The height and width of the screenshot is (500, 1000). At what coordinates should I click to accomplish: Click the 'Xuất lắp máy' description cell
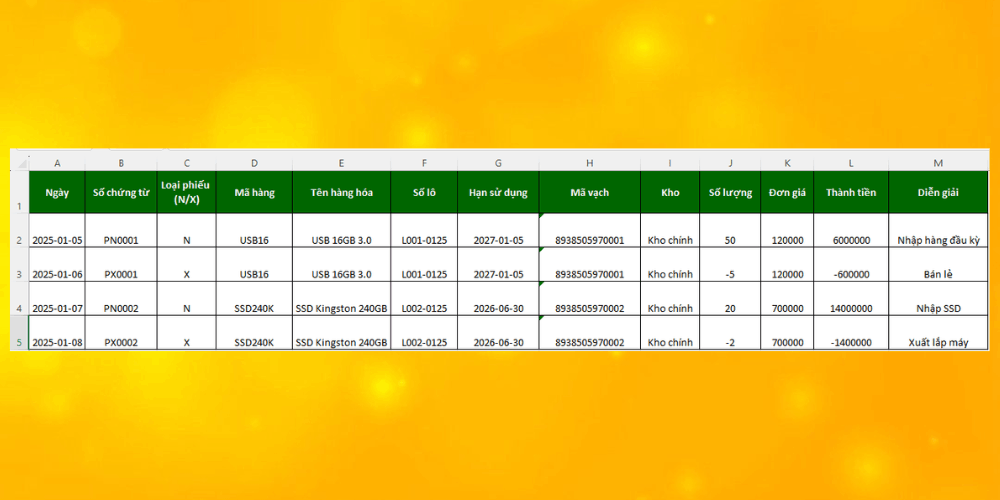pyautogui.click(x=938, y=332)
